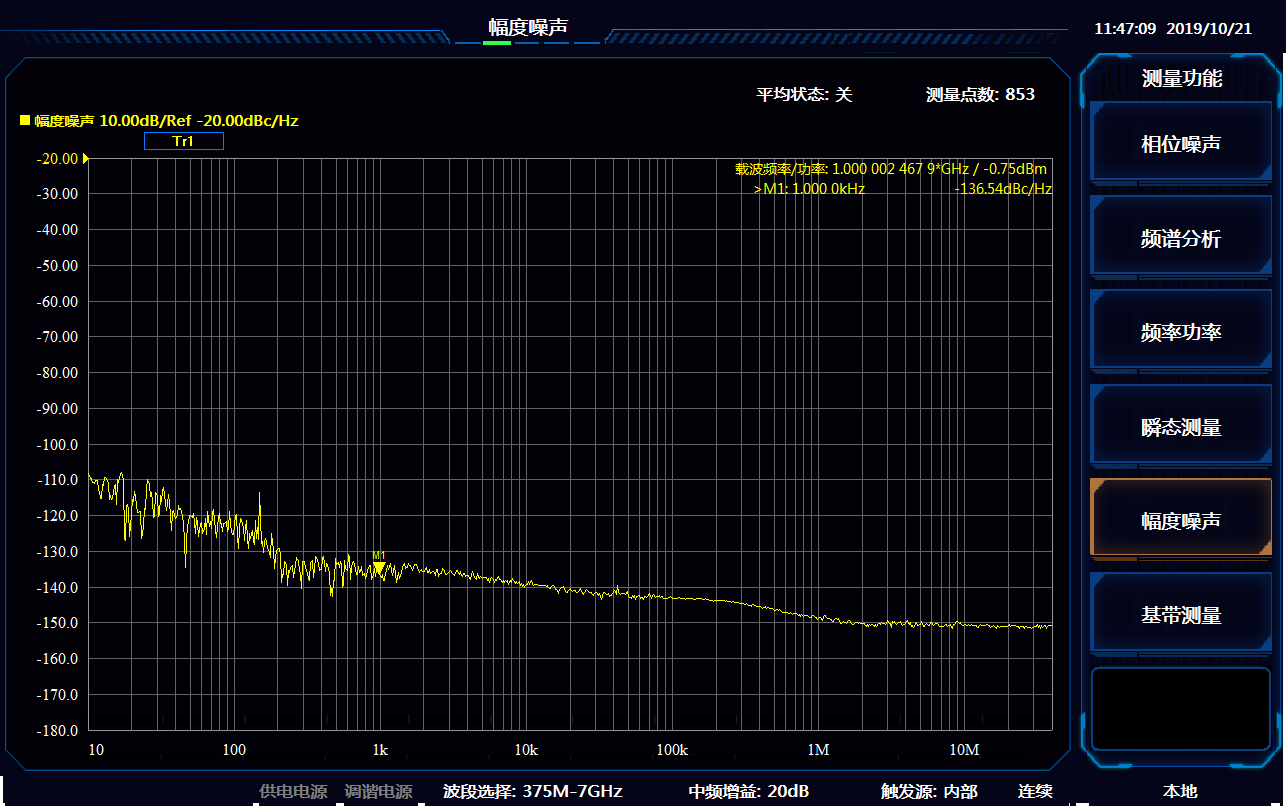Click the yellow reference level arrow at -20.00
1286x806 pixels.
[x=86, y=158]
